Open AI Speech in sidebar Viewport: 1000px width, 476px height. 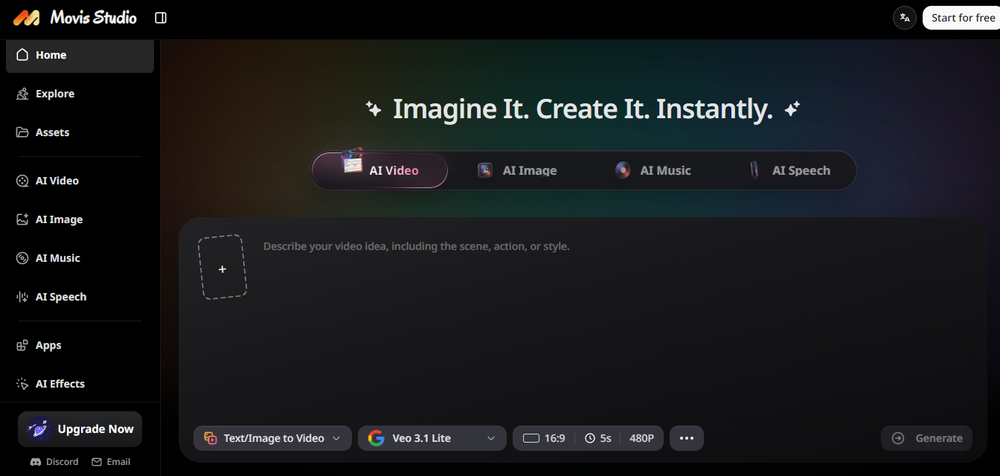pyautogui.click(x=80, y=297)
